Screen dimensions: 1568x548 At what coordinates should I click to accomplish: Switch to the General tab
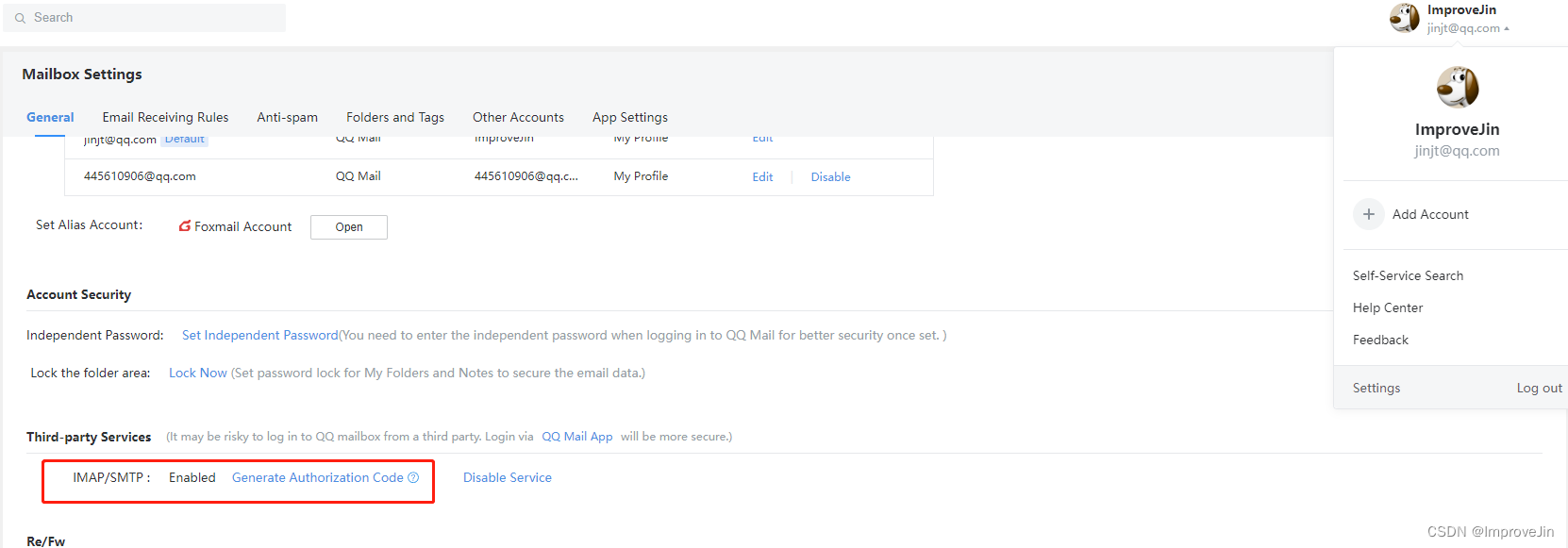pyautogui.click(x=50, y=117)
